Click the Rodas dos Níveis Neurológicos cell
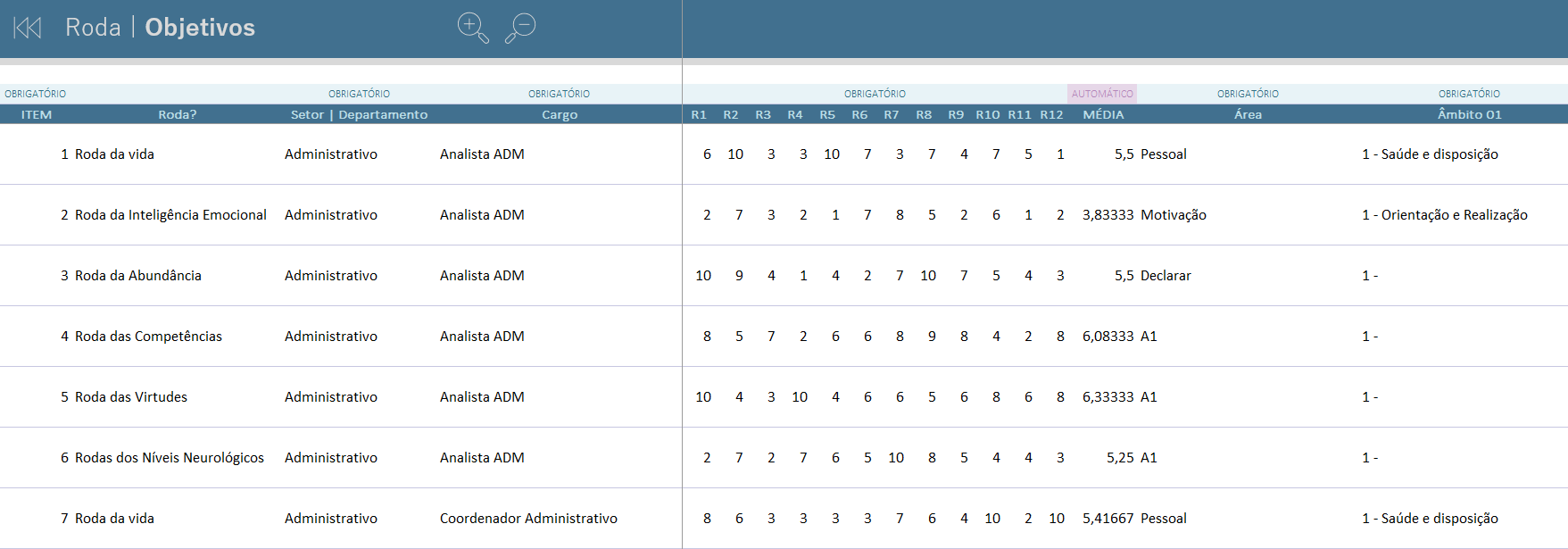This screenshot has height=549, width=1568. pyautogui.click(x=170, y=458)
